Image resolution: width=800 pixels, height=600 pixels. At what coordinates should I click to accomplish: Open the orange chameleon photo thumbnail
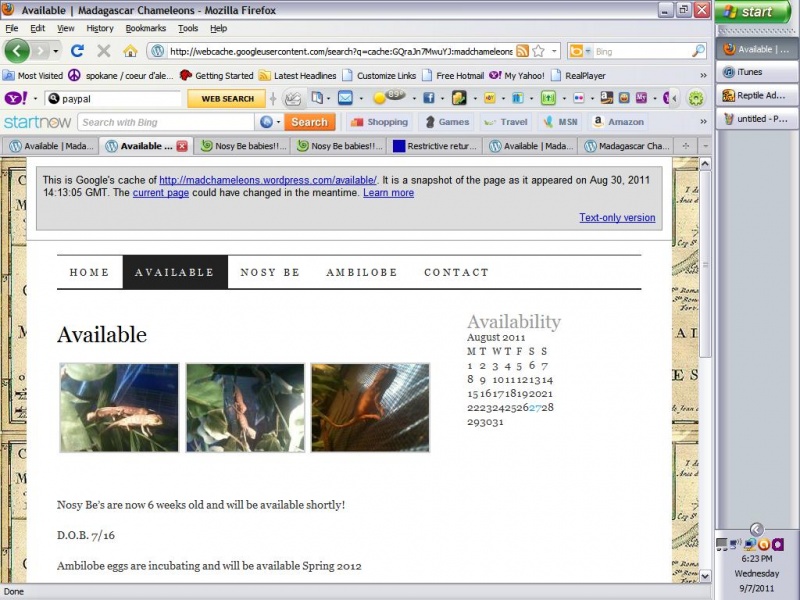[370, 408]
